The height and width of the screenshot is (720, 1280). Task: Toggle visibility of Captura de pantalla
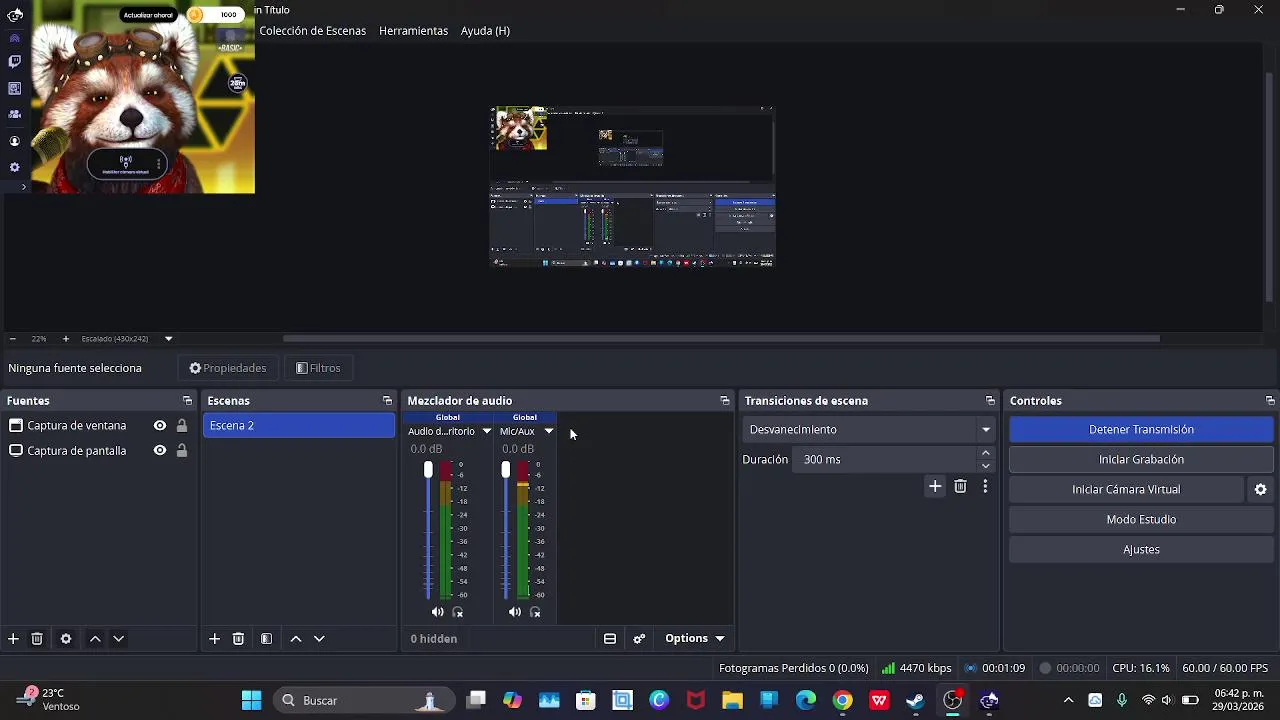[x=160, y=451]
